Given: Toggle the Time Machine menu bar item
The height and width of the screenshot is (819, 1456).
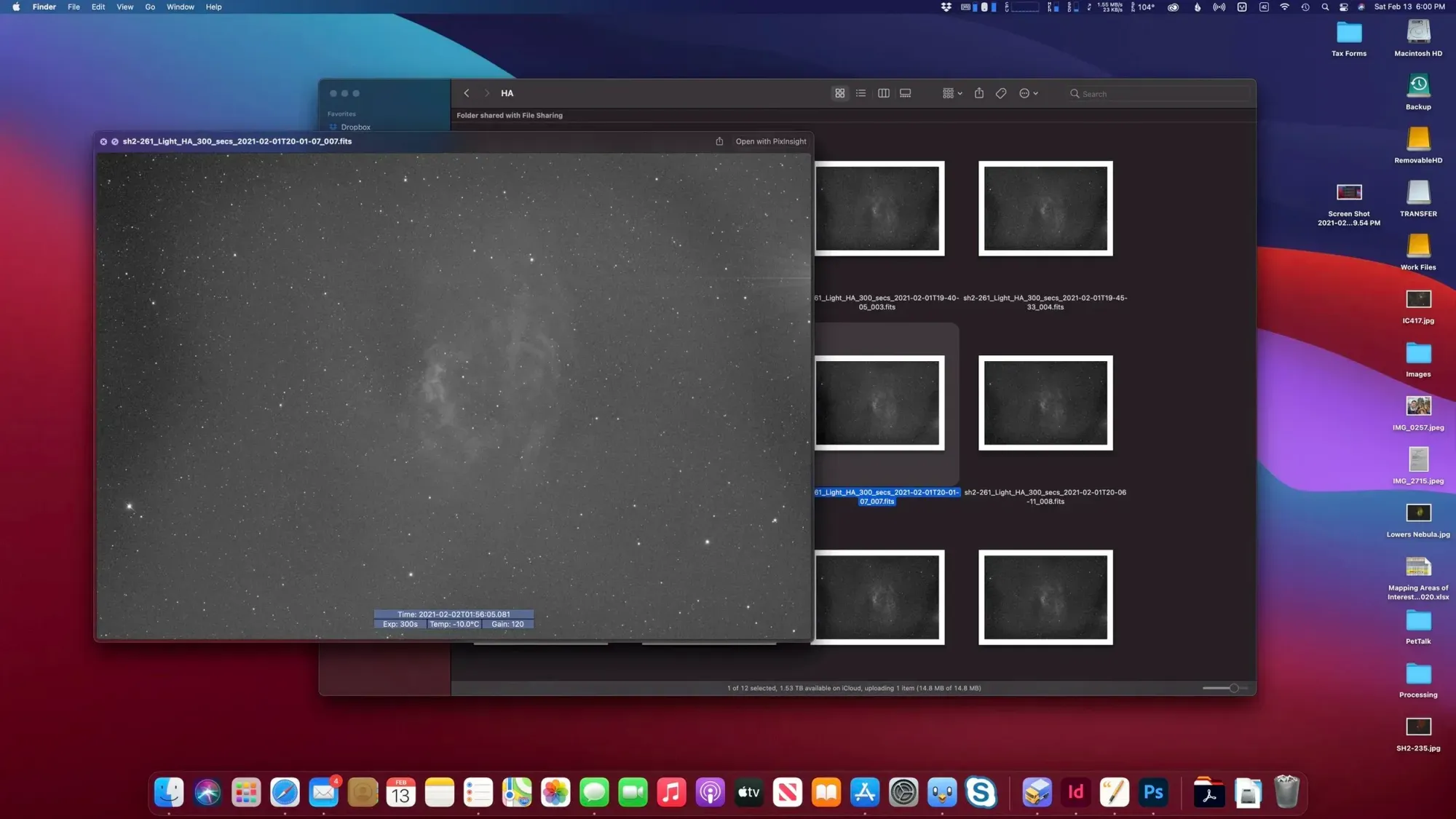Looking at the screenshot, I should pos(1305,7).
